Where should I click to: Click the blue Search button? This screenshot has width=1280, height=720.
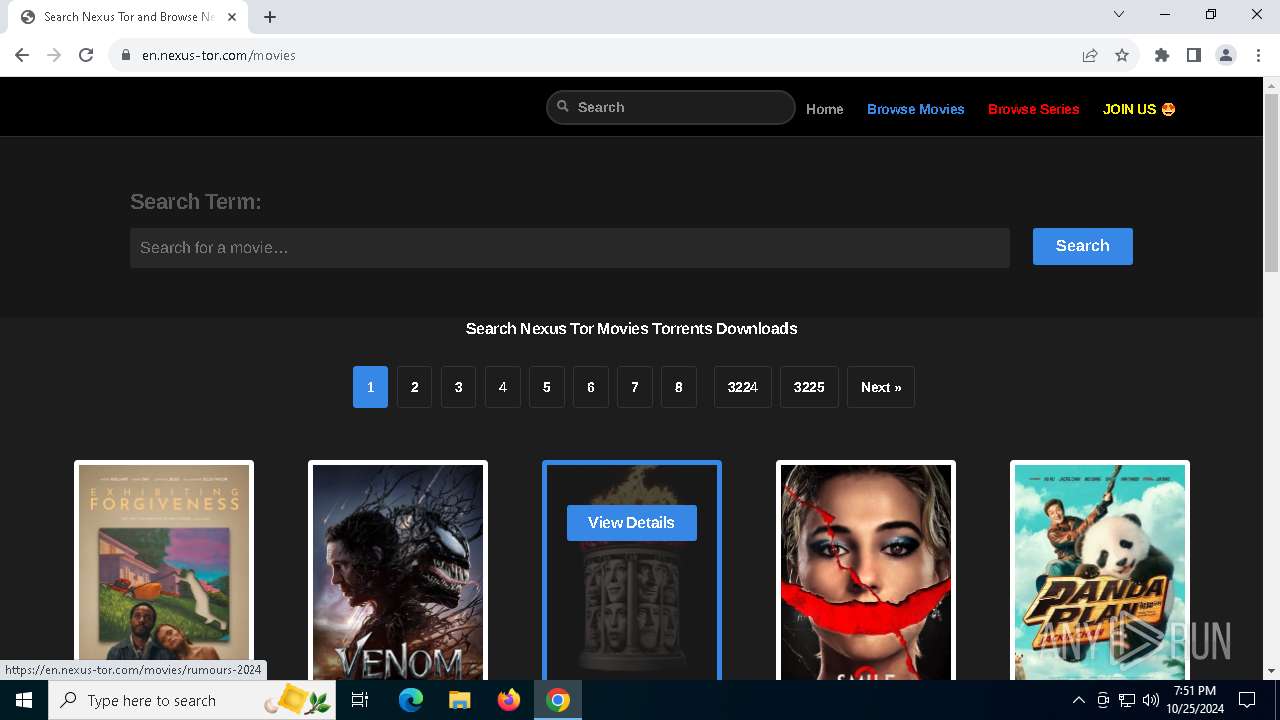tap(1082, 246)
